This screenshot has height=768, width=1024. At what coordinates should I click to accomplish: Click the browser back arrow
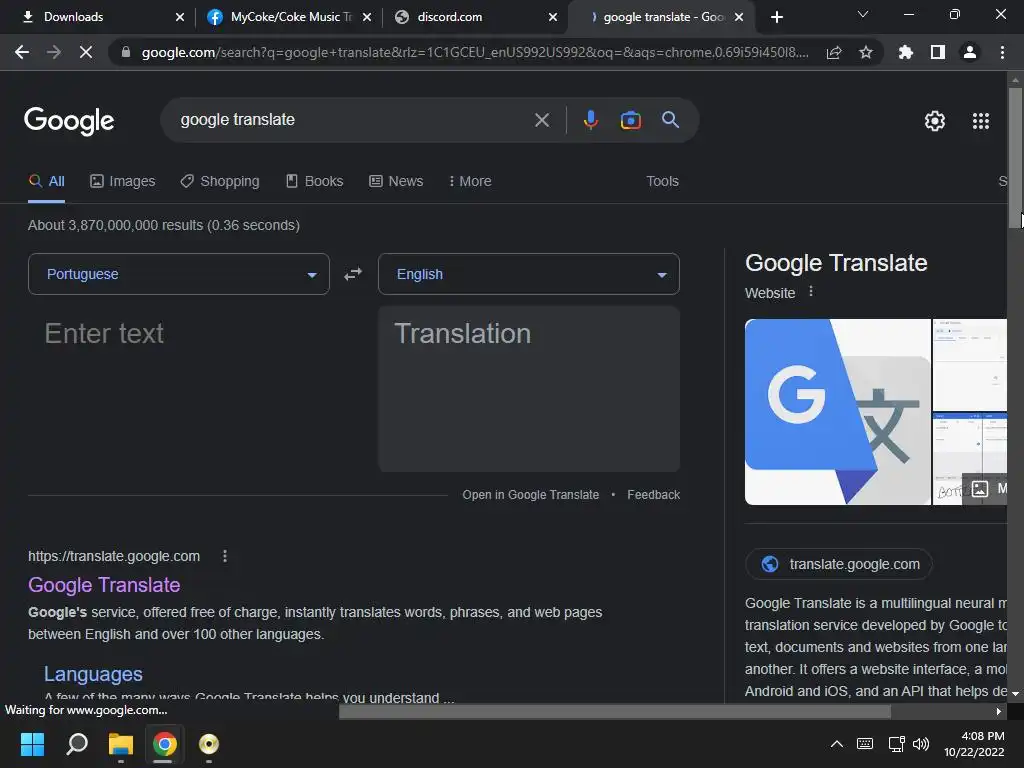click(x=22, y=52)
